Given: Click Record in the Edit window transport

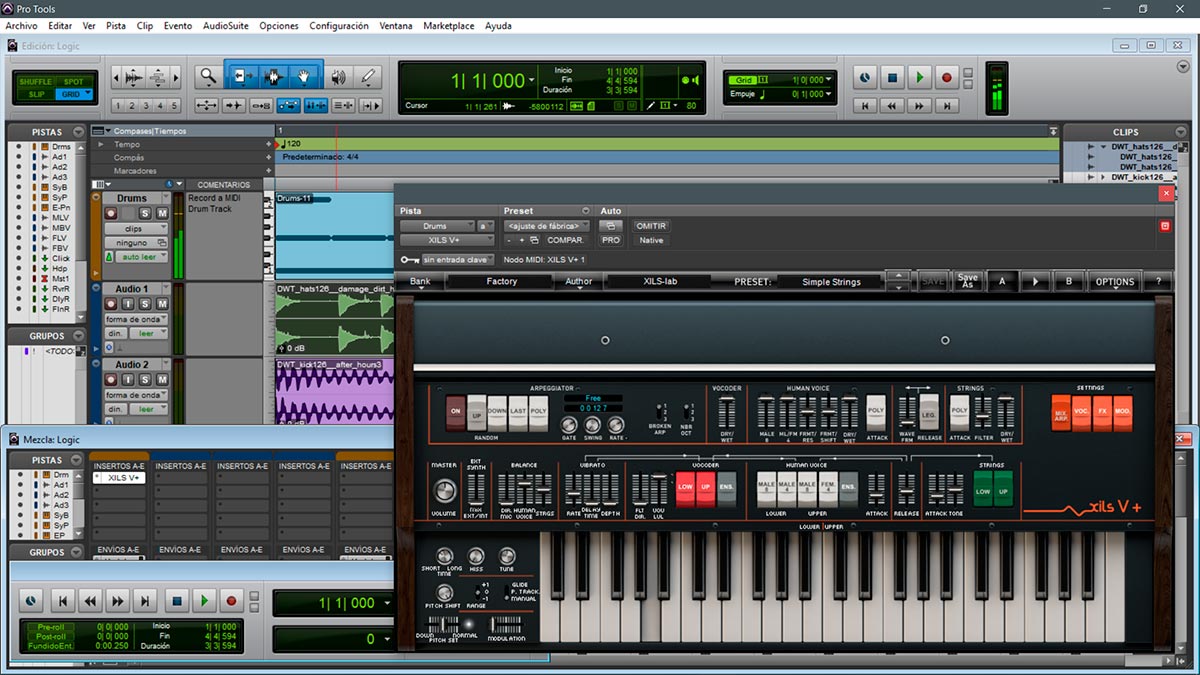Looking at the screenshot, I should (945, 77).
